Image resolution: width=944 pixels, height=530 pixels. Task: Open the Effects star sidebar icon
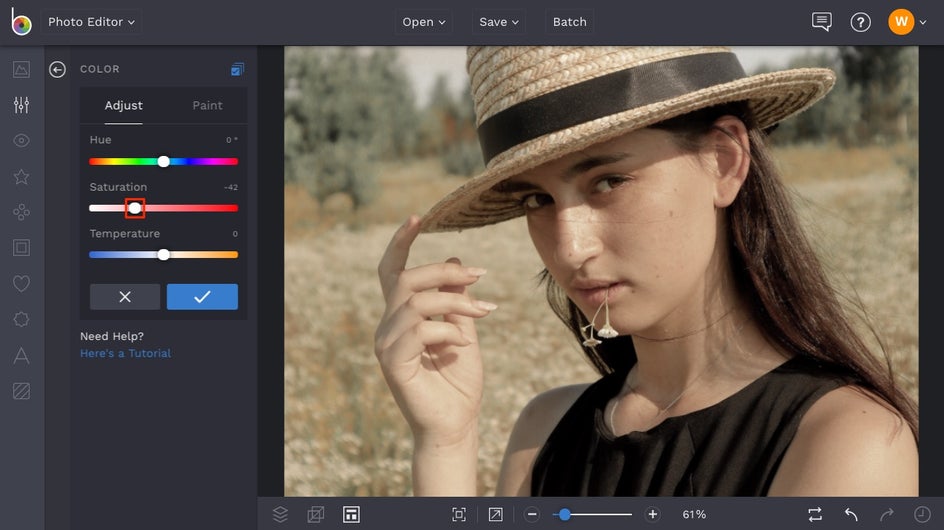click(22, 176)
